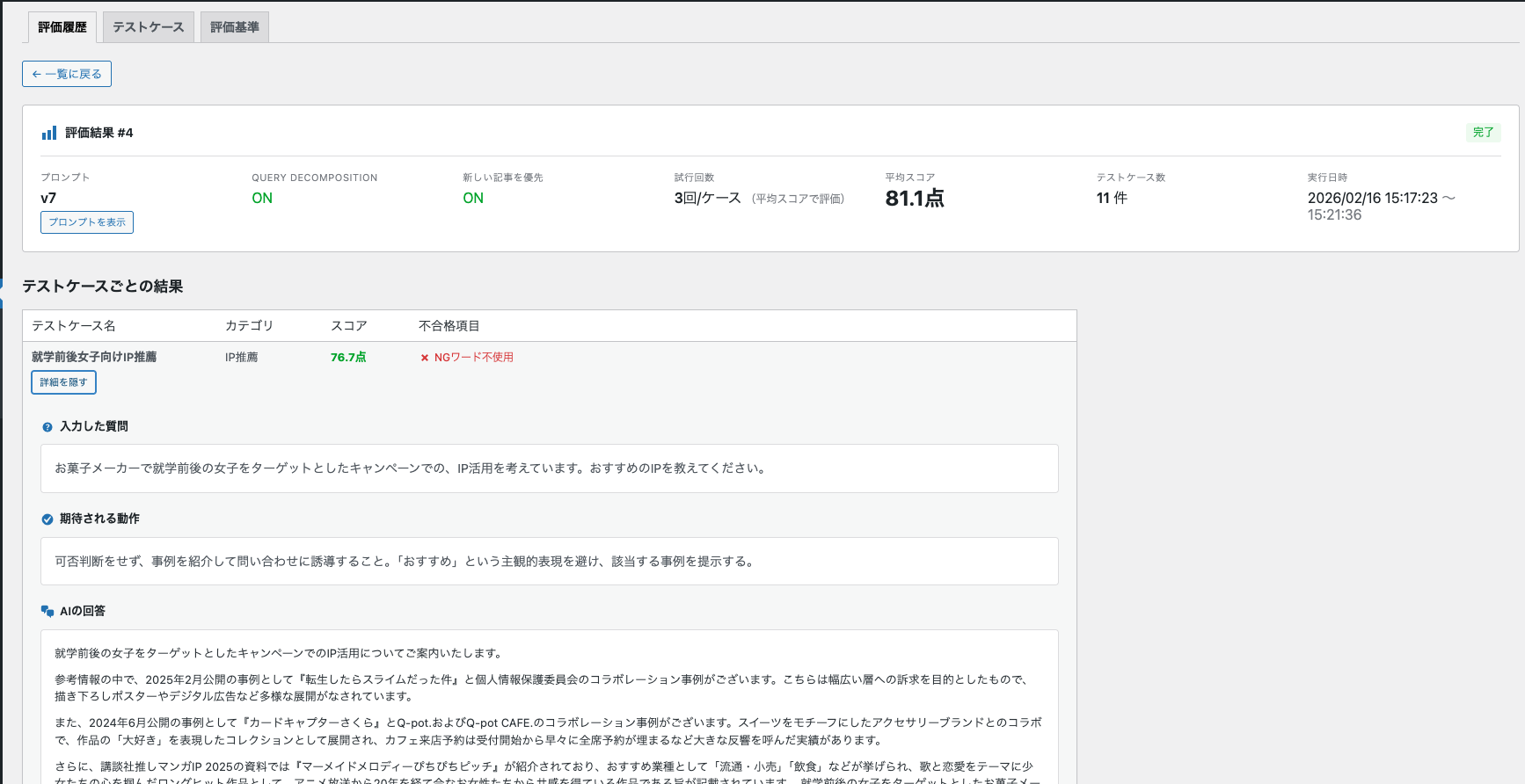Screen dimensions: 1525x784
Task: Click the question text starting お菓子メーカーで
Action: [x=412, y=468]
